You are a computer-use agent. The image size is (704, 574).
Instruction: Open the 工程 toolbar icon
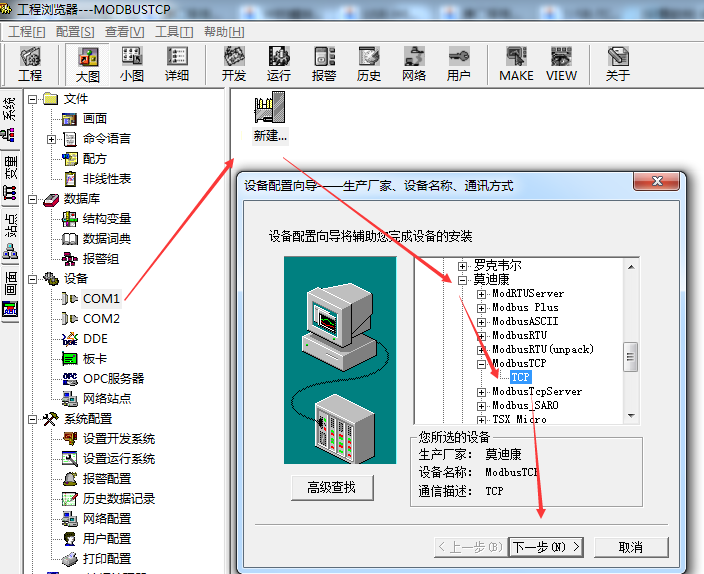(30, 64)
